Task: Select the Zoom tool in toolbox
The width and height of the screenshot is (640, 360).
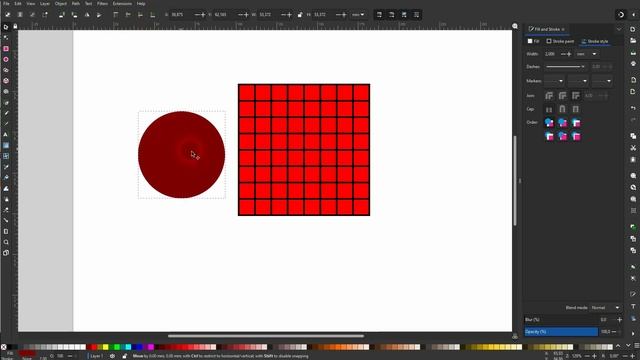Action: (6, 242)
